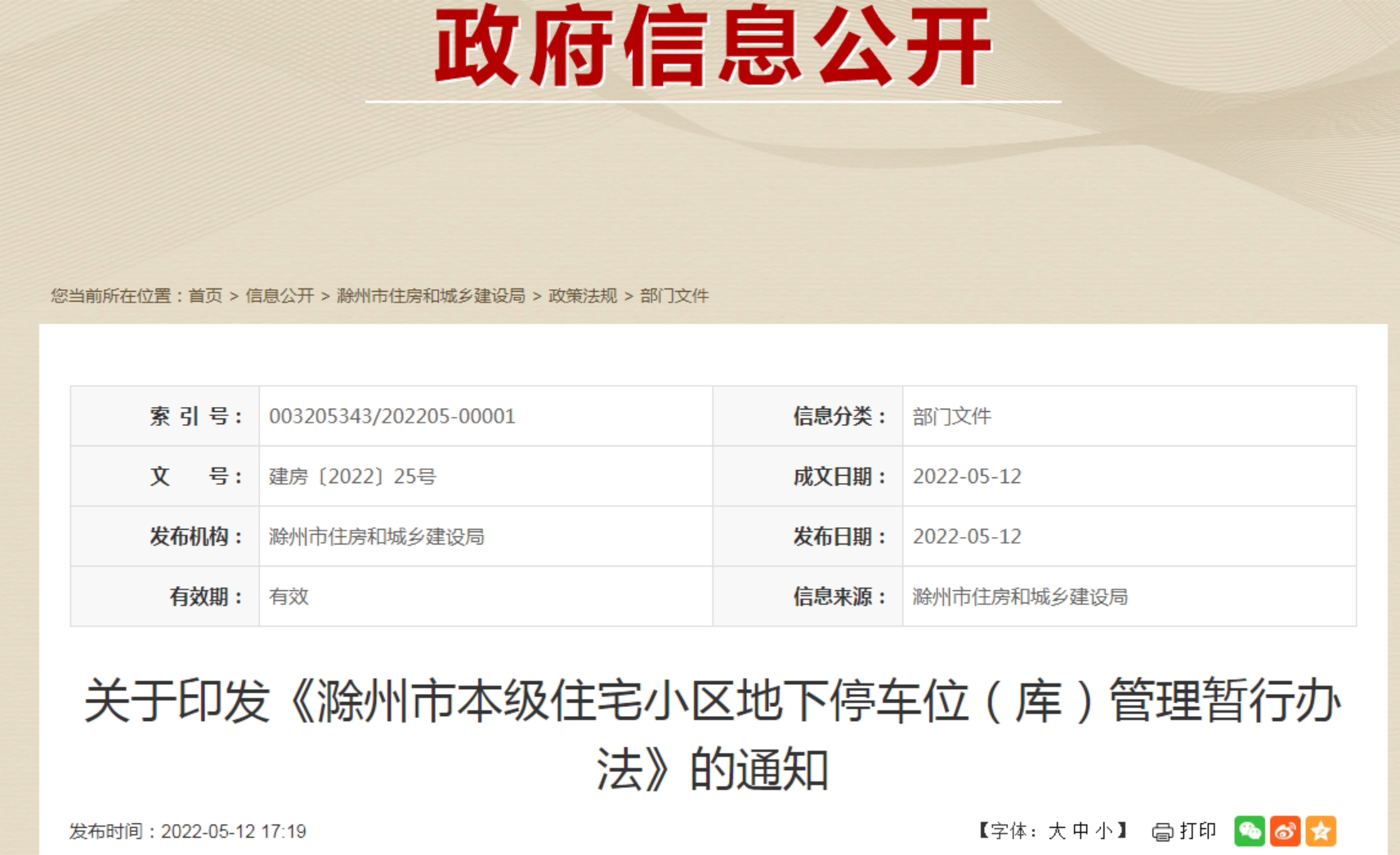1400x855 pixels.
Task: Select index number 003205343/202205-00001
Action: 392,416
